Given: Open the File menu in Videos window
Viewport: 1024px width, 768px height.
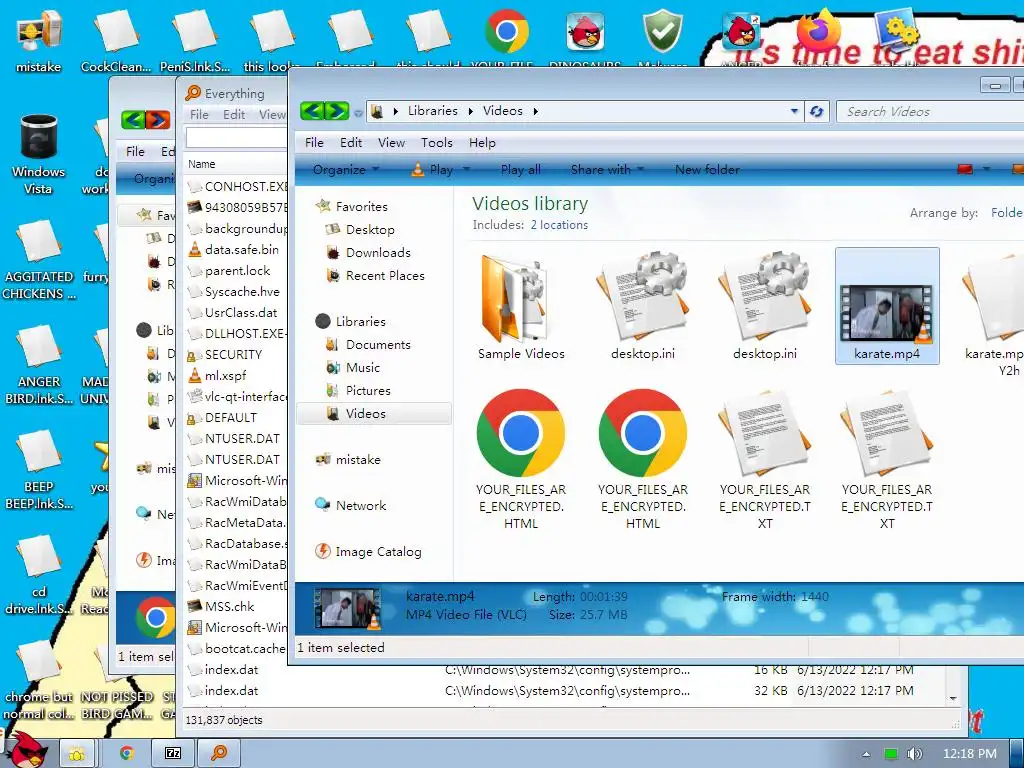Looking at the screenshot, I should (x=314, y=142).
